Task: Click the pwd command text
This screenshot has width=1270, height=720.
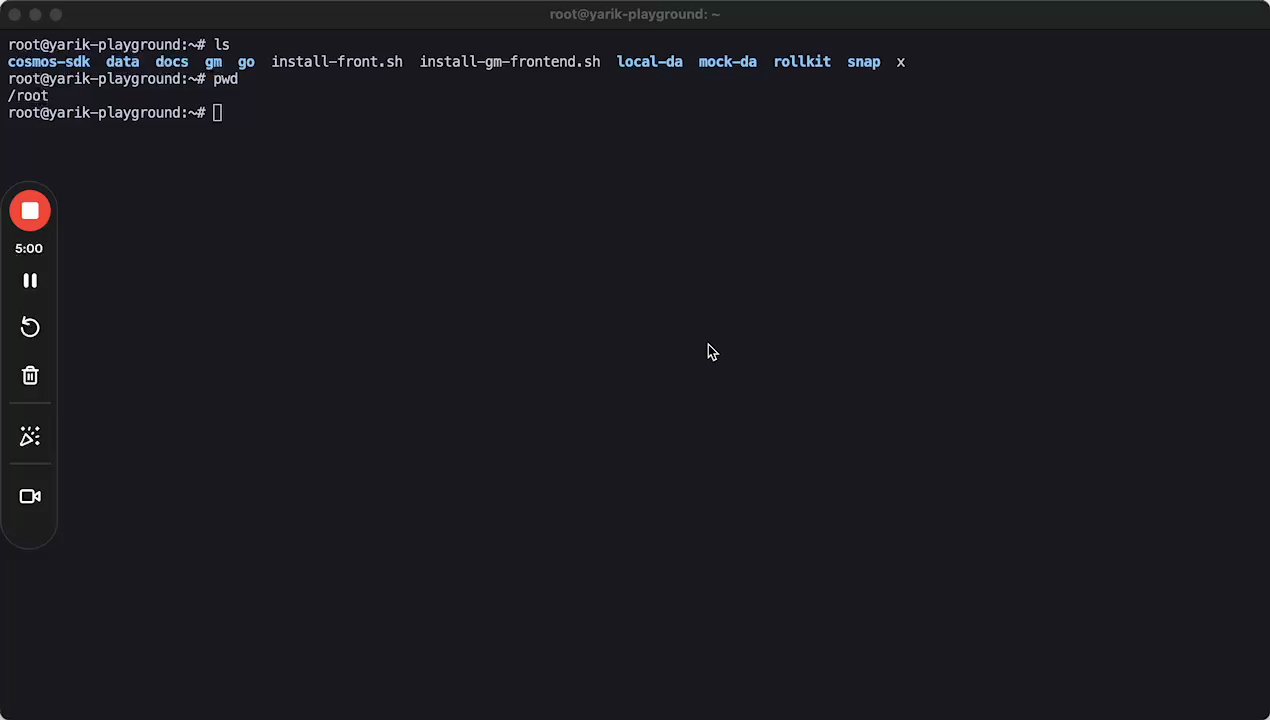Action: 226,79
